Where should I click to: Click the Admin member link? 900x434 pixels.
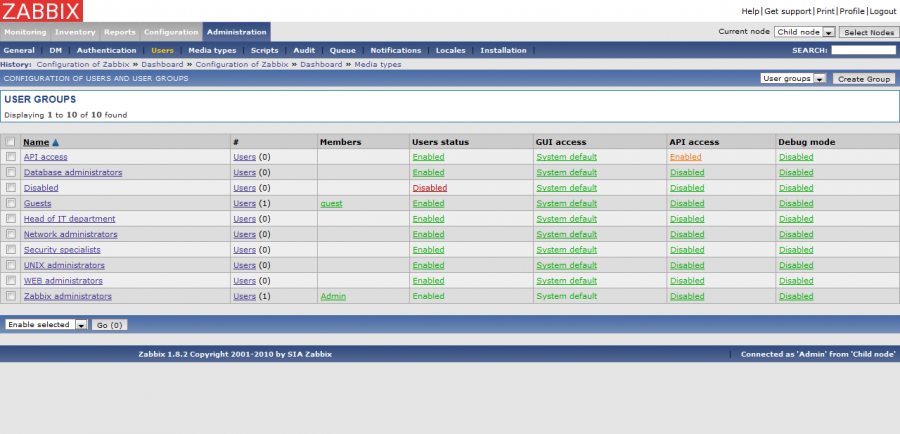point(333,296)
